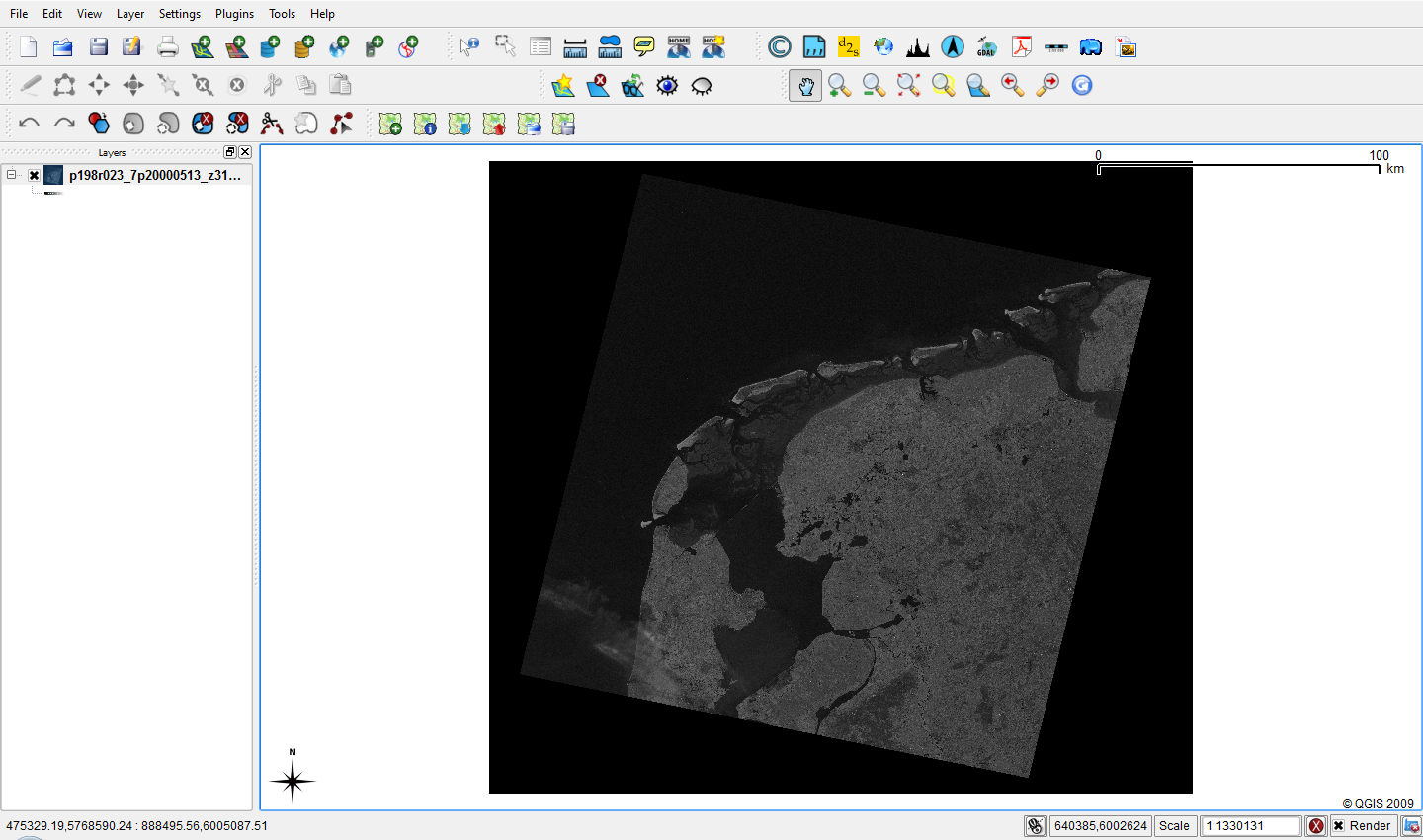Open Attribute Table icon
This screenshot has width=1423, height=840.
(x=540, y=46)
